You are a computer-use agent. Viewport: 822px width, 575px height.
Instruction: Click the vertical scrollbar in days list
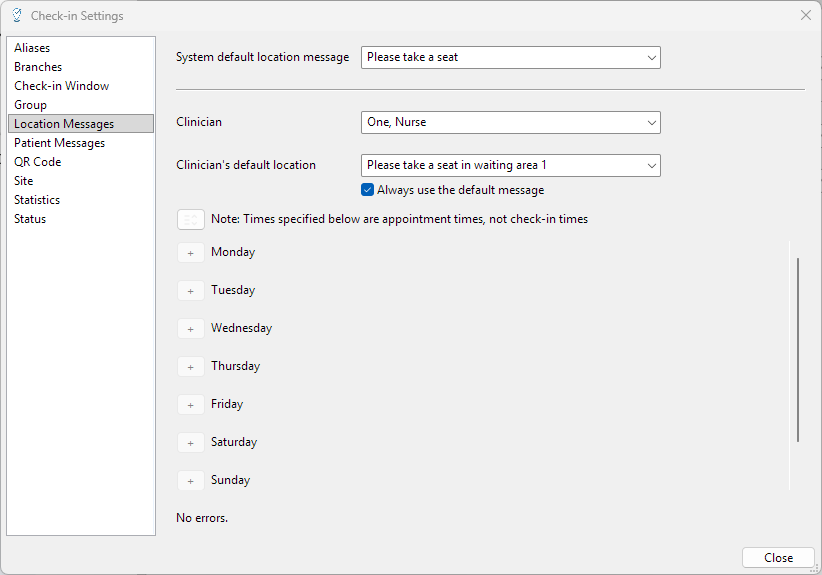797,350
